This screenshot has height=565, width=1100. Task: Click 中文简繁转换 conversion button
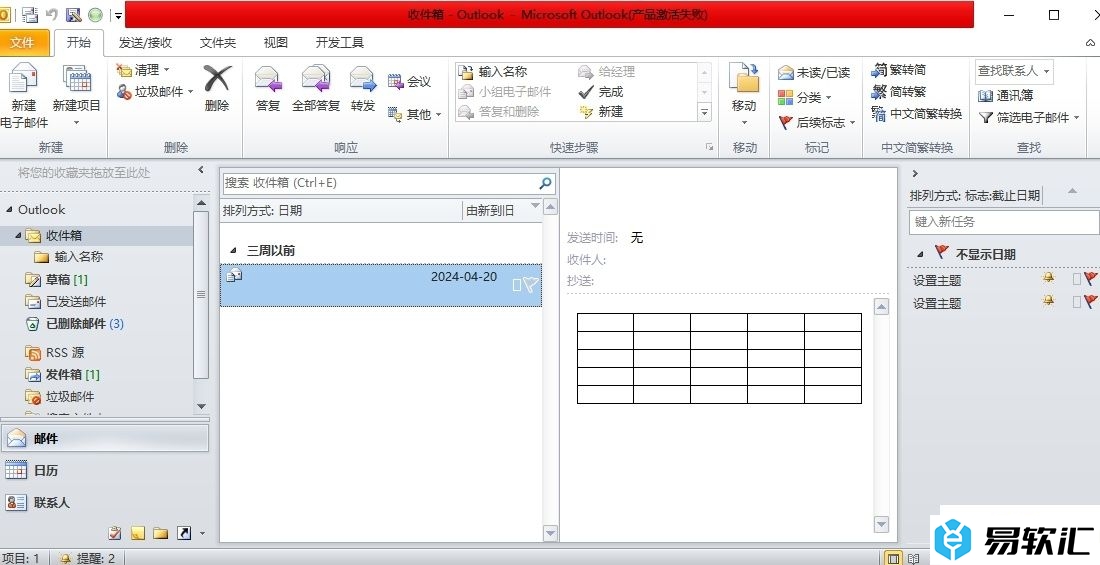point(917,114)
